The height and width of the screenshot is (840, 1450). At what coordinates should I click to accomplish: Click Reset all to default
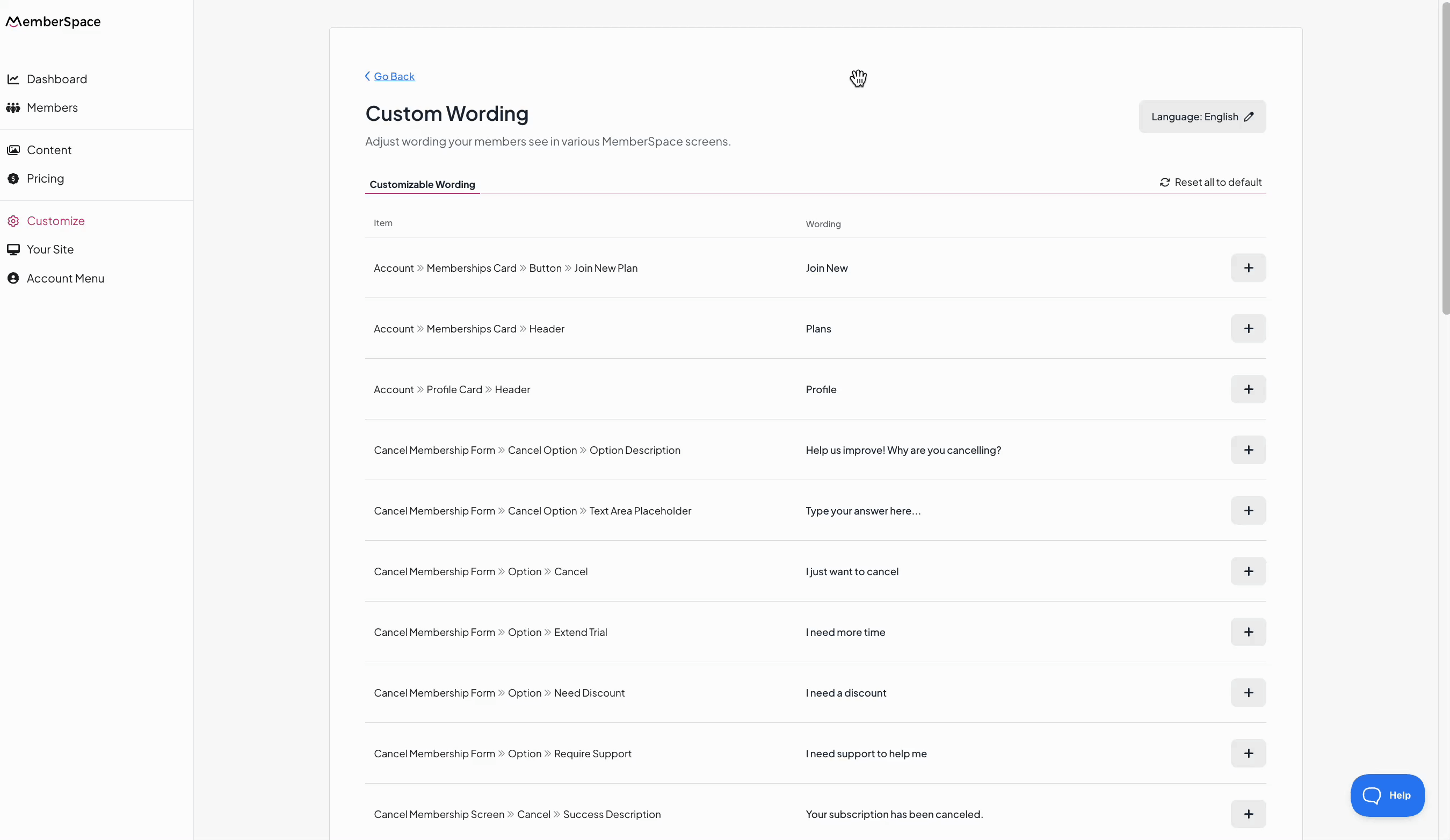[x=1210, y=183]
